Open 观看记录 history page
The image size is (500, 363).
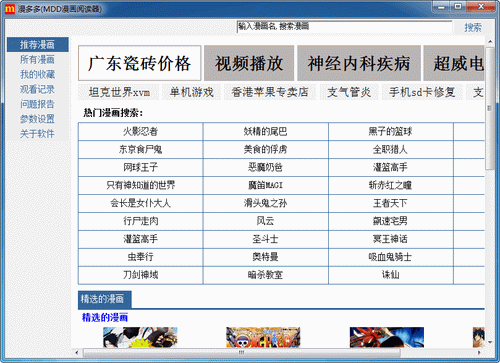tap(37, 89)
